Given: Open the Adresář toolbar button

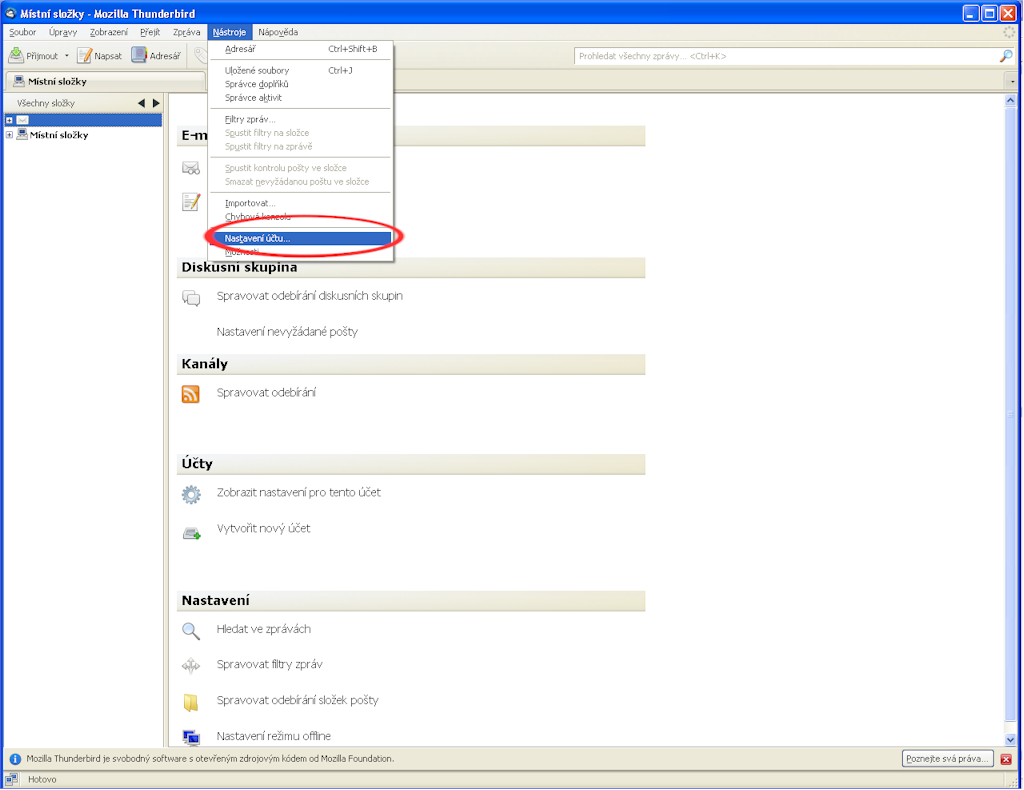Looking at the screenshot, I should pyautogui.click(x=156, y=56).
